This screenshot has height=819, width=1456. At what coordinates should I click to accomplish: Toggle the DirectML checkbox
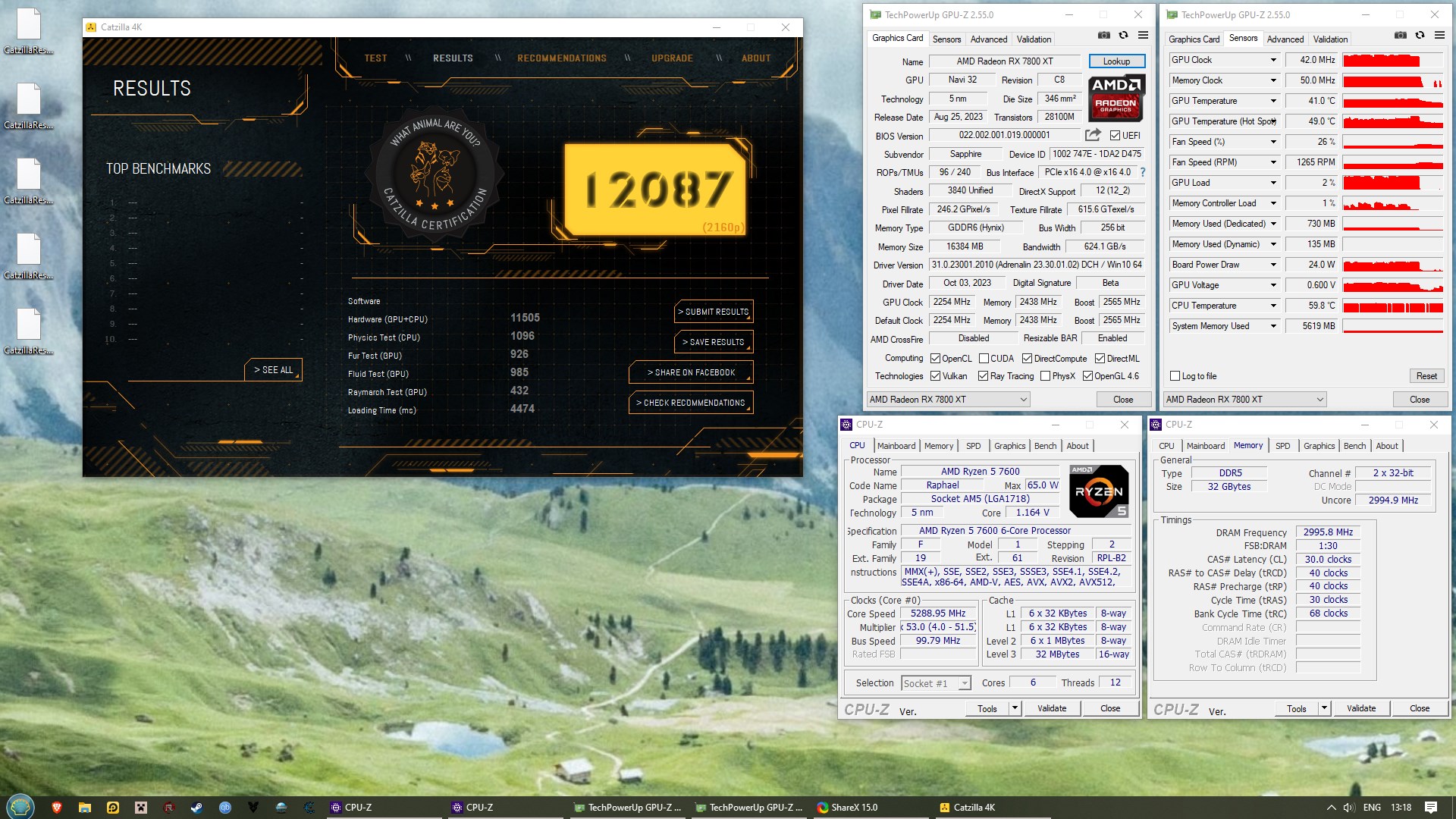[1100, 359]
